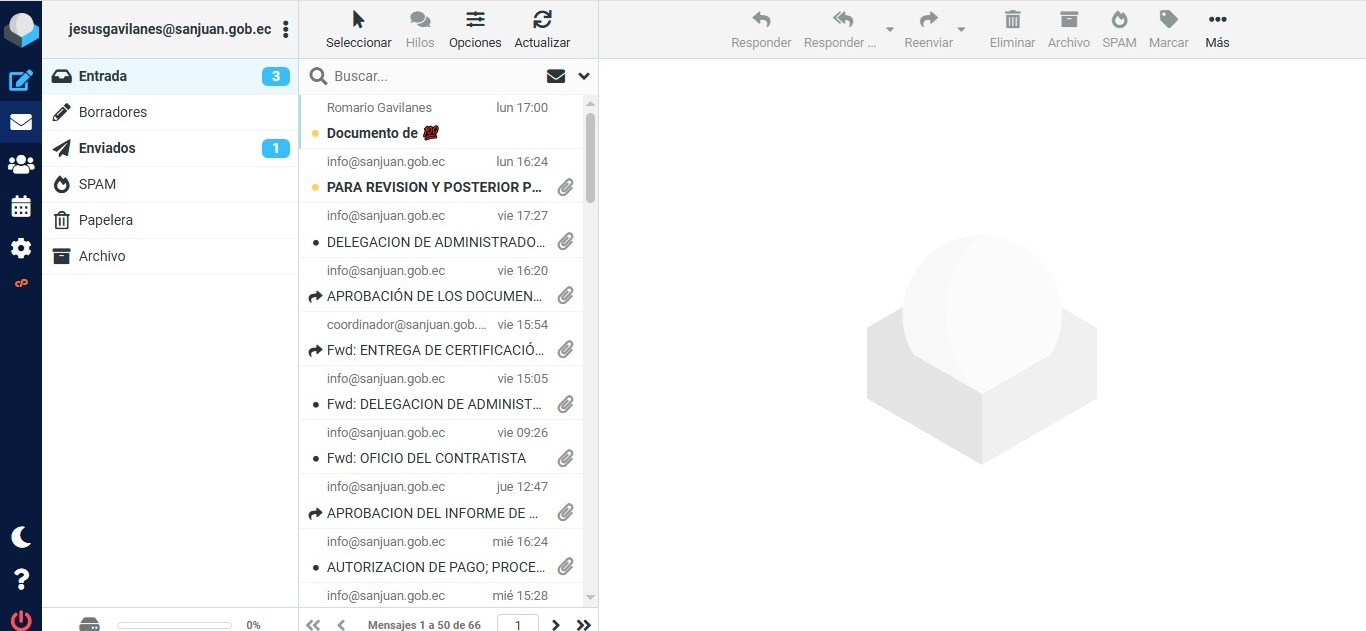This screenshot has width=1366, height=631.
Task: Open the help question mark icon
Action: [x=21, y=579]
